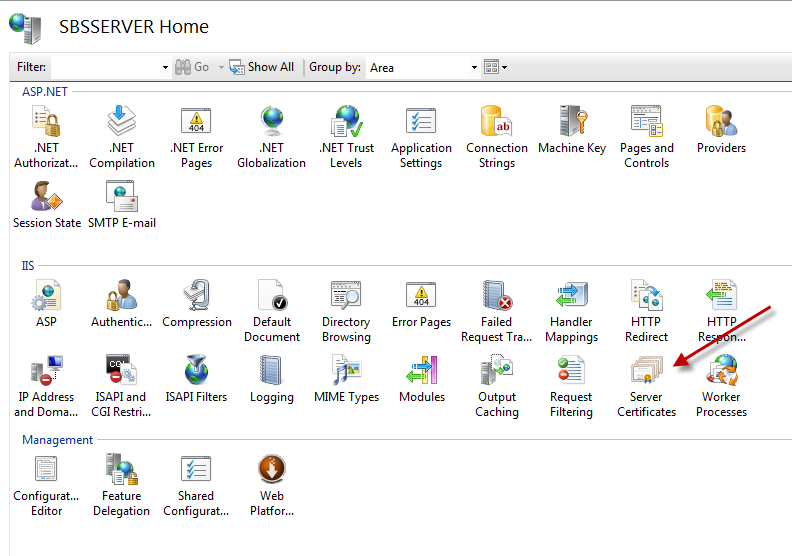Expand the Filter dropdown arrow
This screenshot has width=792, height=556.
[165, 67]
